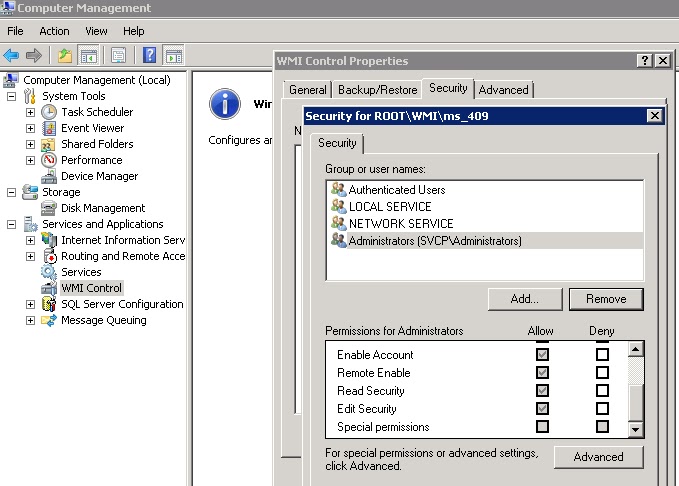Viewport: 679px width, 486px height.
Task: Click the Services and Applications icon
Action: [x=30, y=224]
